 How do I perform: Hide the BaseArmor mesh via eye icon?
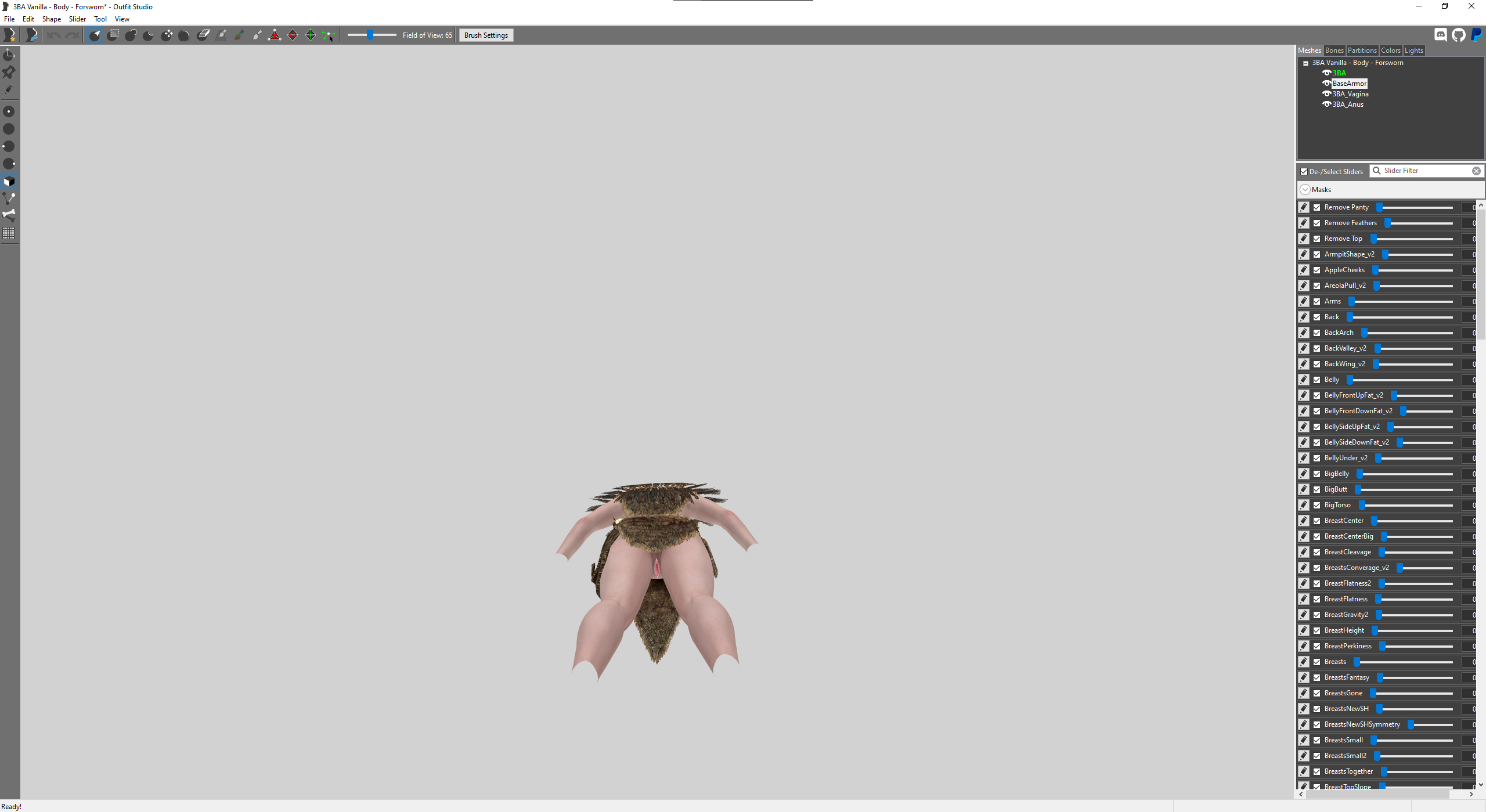(x=1326, y=84)
